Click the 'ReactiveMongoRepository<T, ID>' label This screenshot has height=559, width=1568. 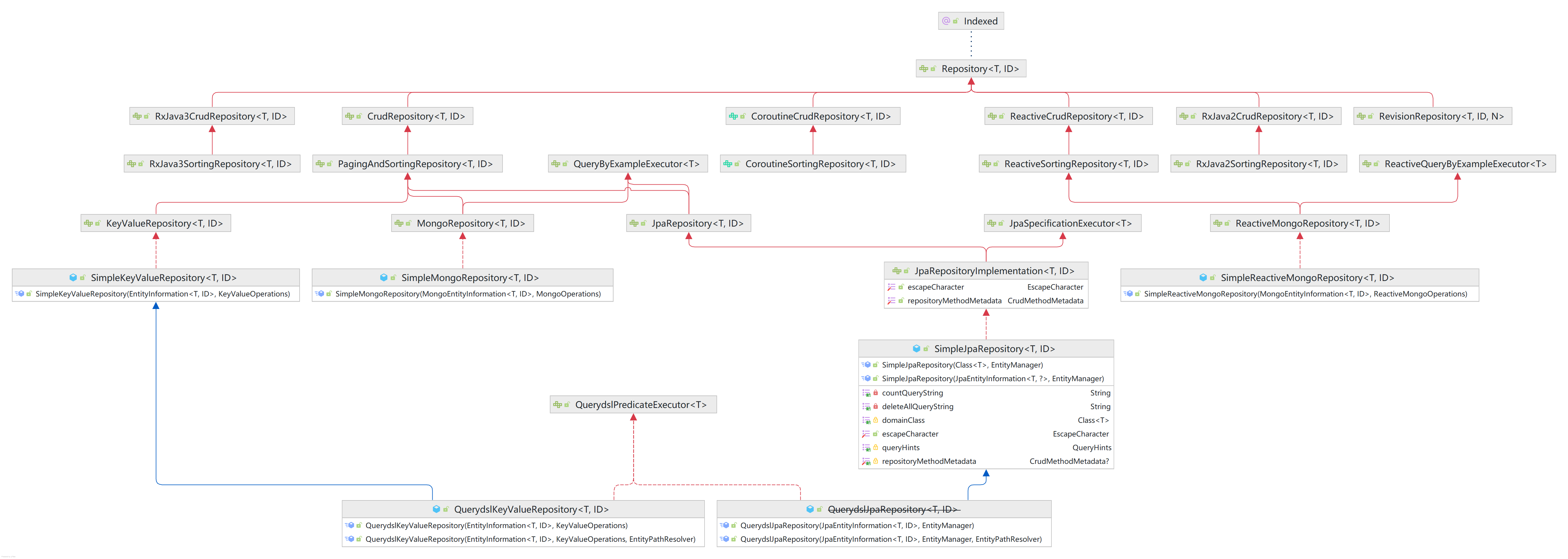pyautogui.click(x=1307, y=223)
